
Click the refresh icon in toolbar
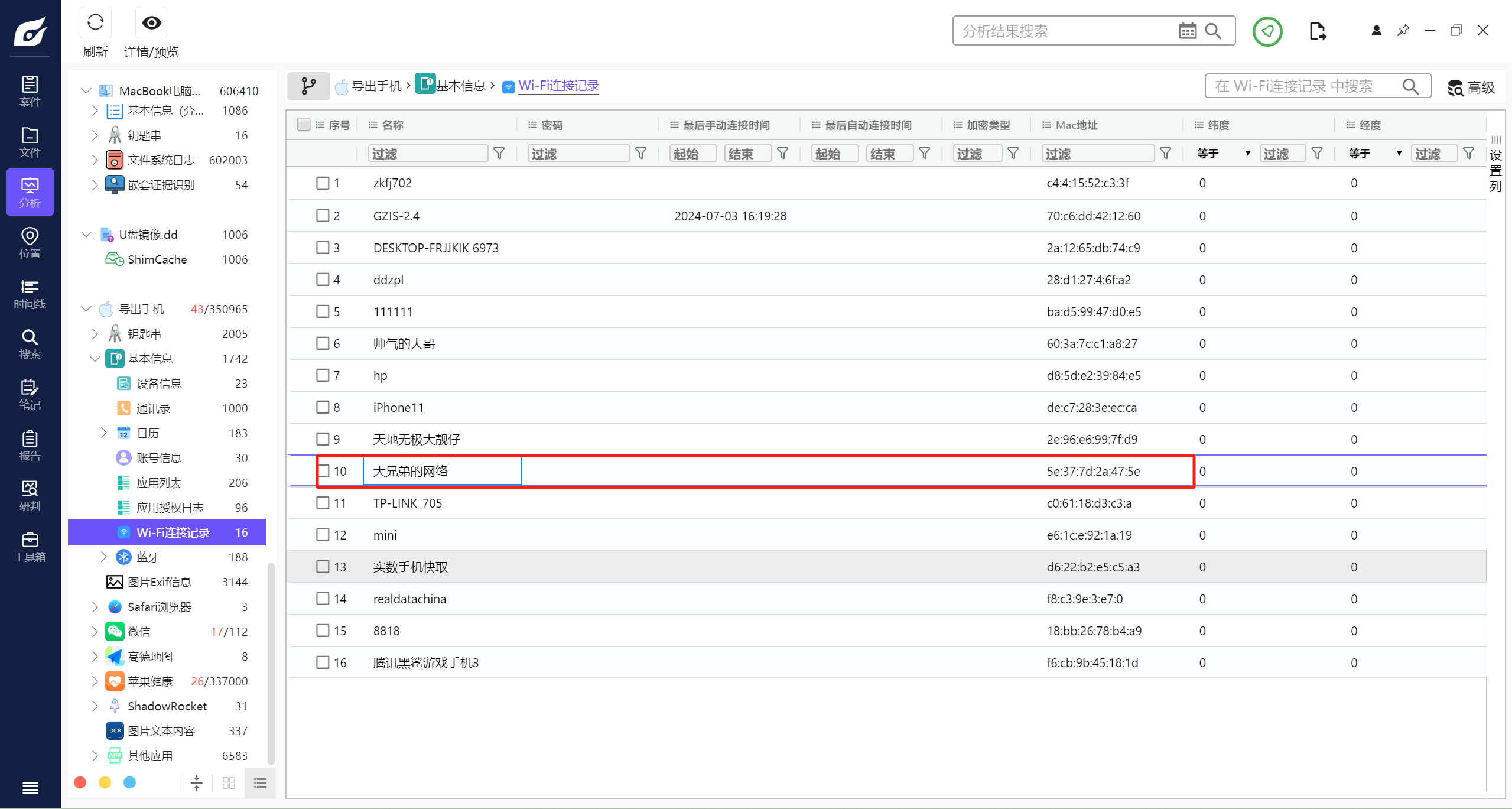point(95,23)
